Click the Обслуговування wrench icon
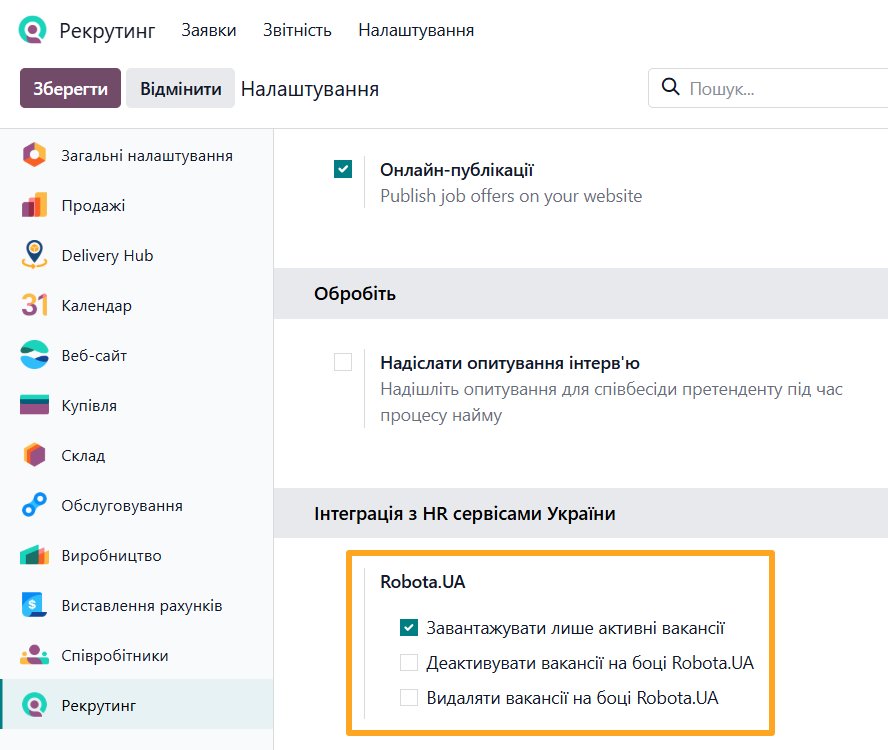This screenshot has height=750, width=888. pos(35,505)
